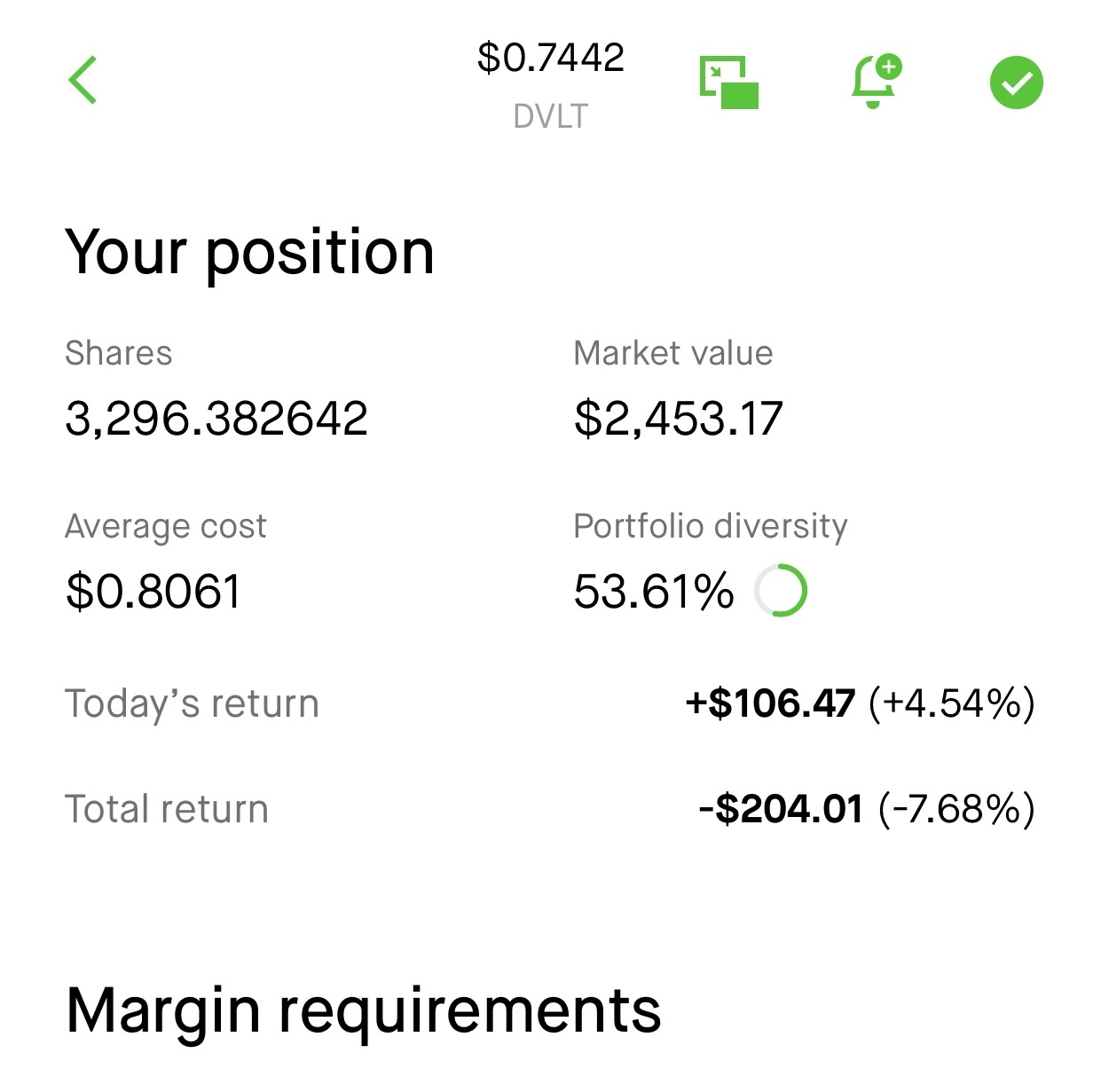Open the Your position section header
Screen dimensions: 1101x1092
point(250,251)
